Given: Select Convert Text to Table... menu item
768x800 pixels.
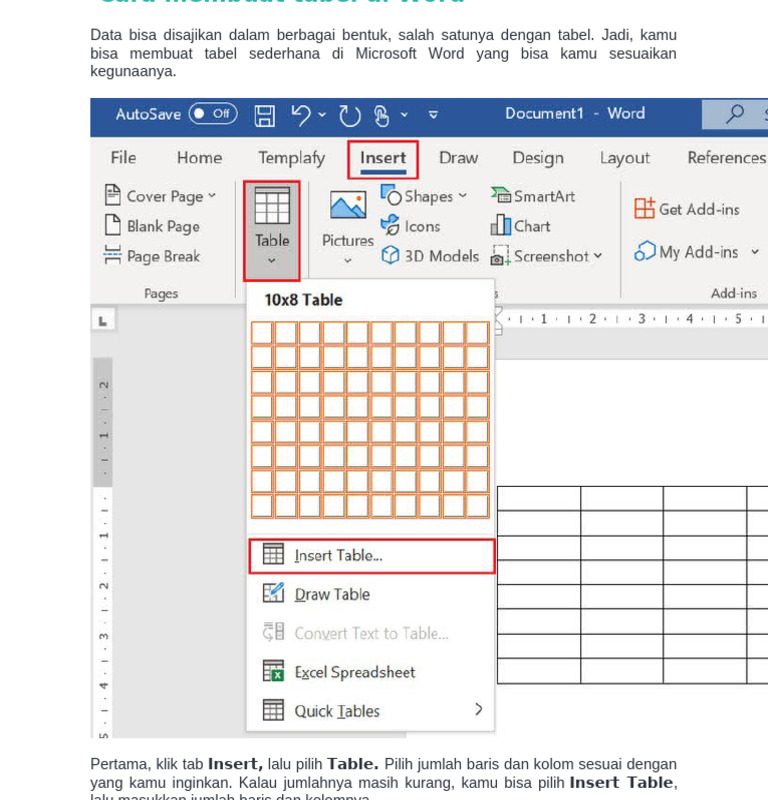Looking at the screenshot, I should (370, 633).
